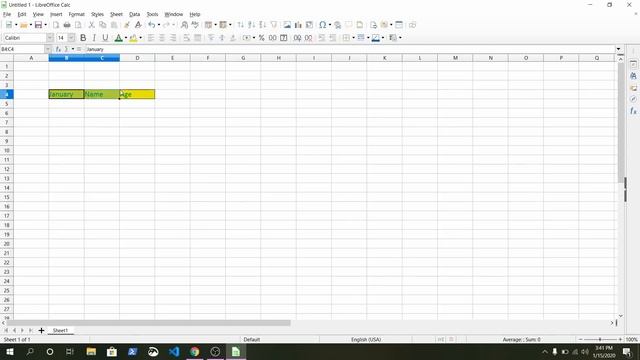Viewport: 640px width, 360px height.
Task: Open the Borders dropdown arrow
Action: pos(353,38)
